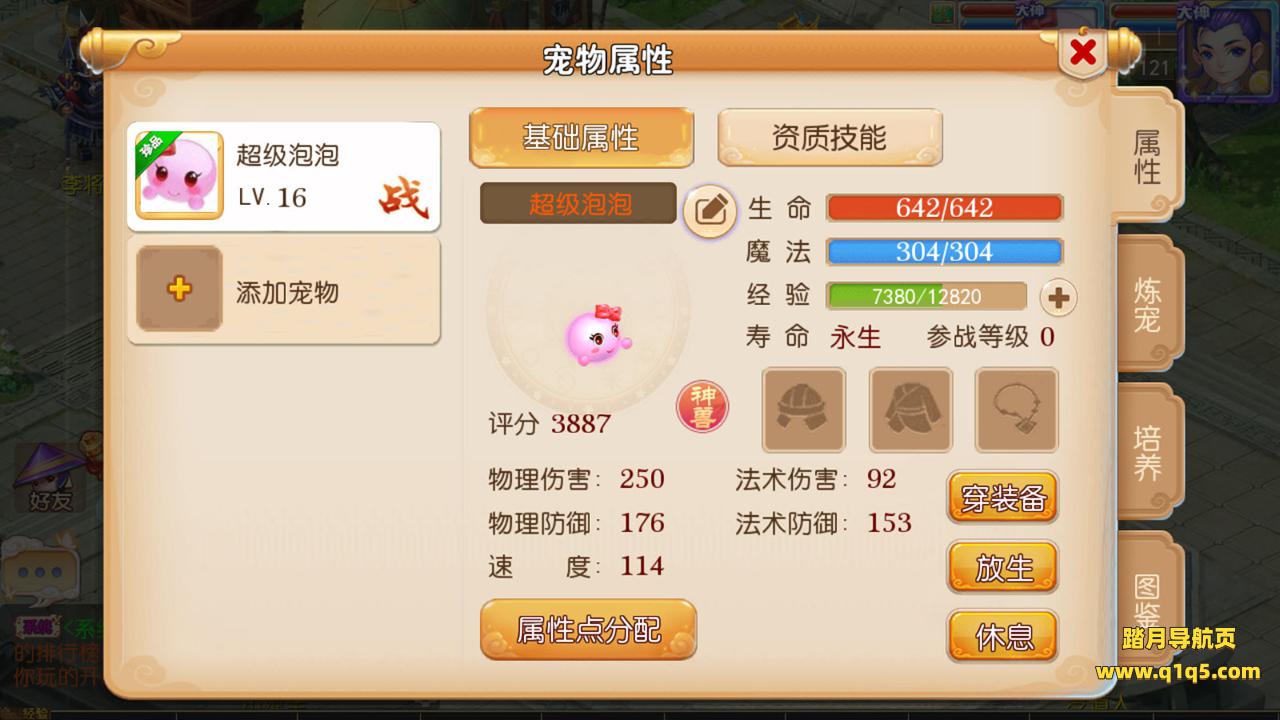Select the necklace equipment slot

(x=1016, y=410)
